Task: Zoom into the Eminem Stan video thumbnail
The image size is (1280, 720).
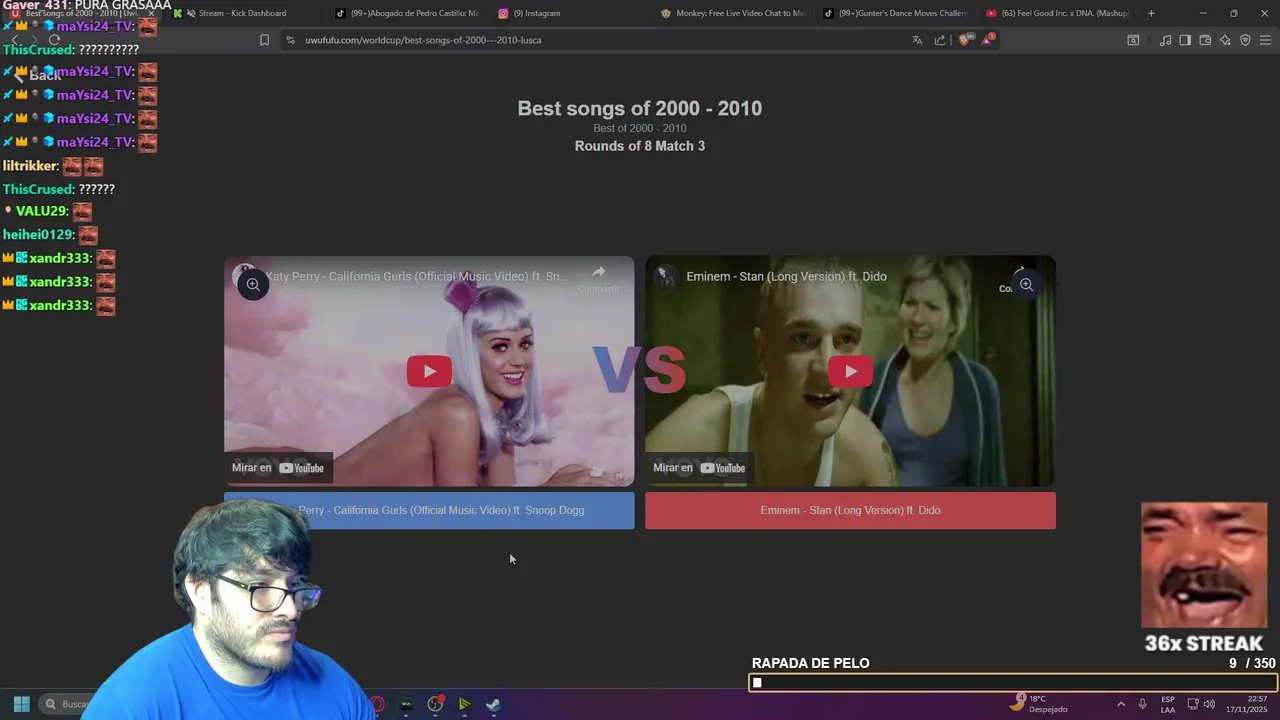Action: 1026,285
